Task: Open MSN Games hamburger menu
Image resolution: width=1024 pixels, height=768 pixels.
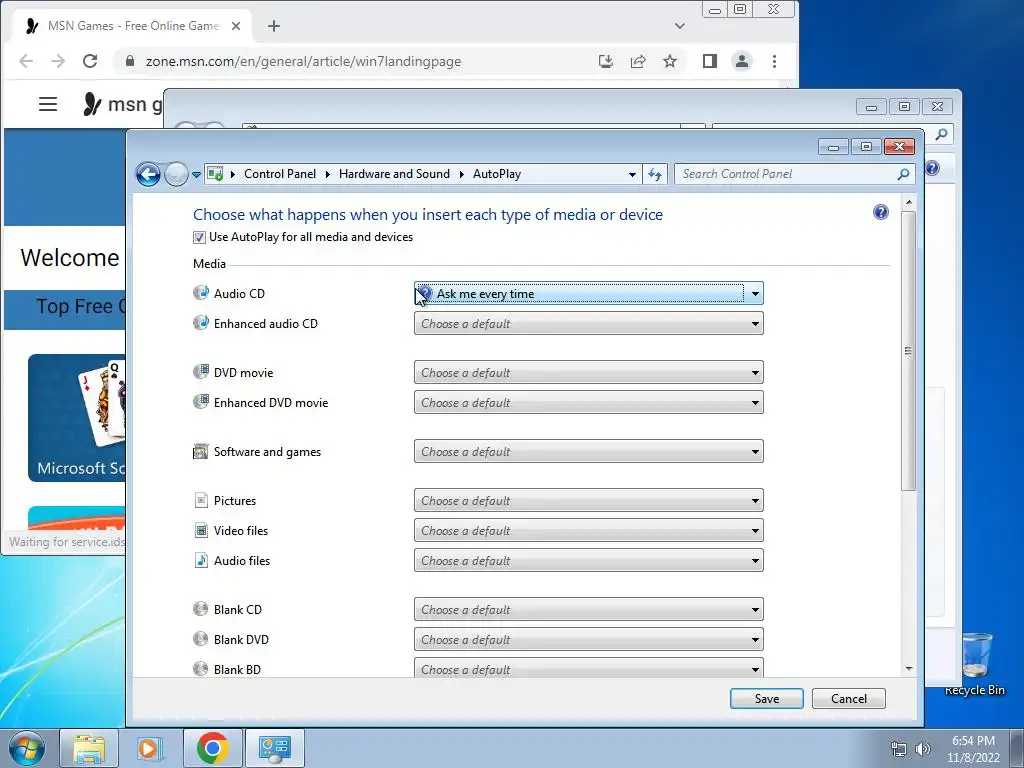Action: (x=48, y=104)
